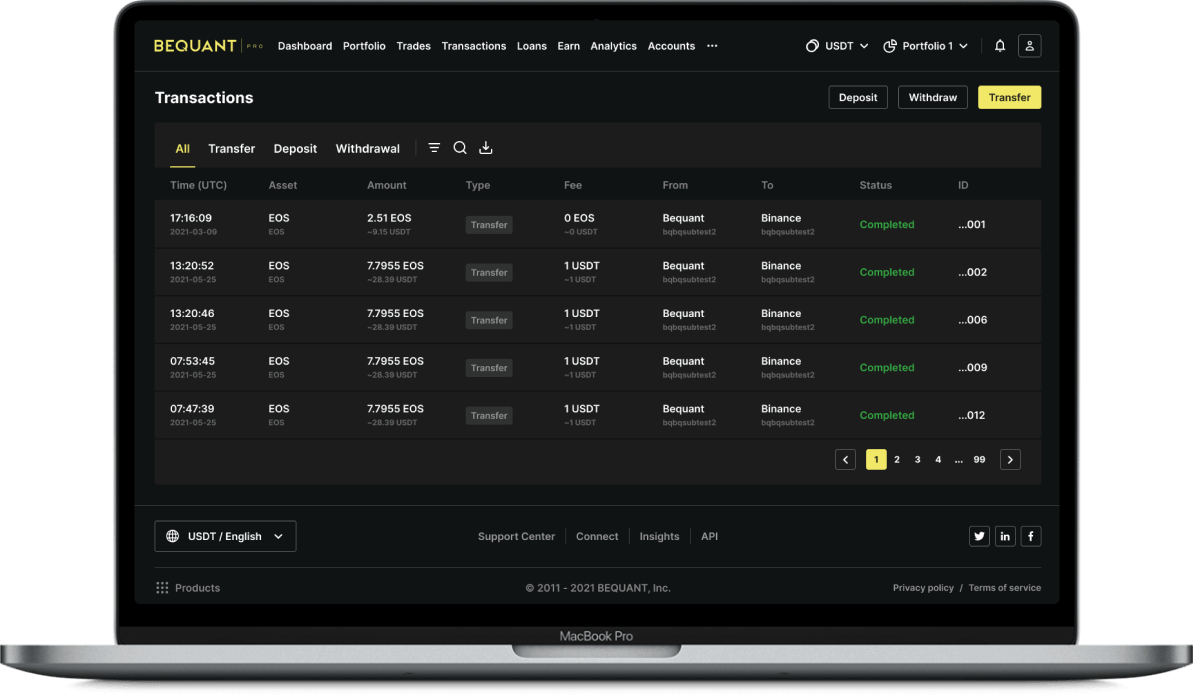Open the USDT / English language dropdown

(225, 537)
